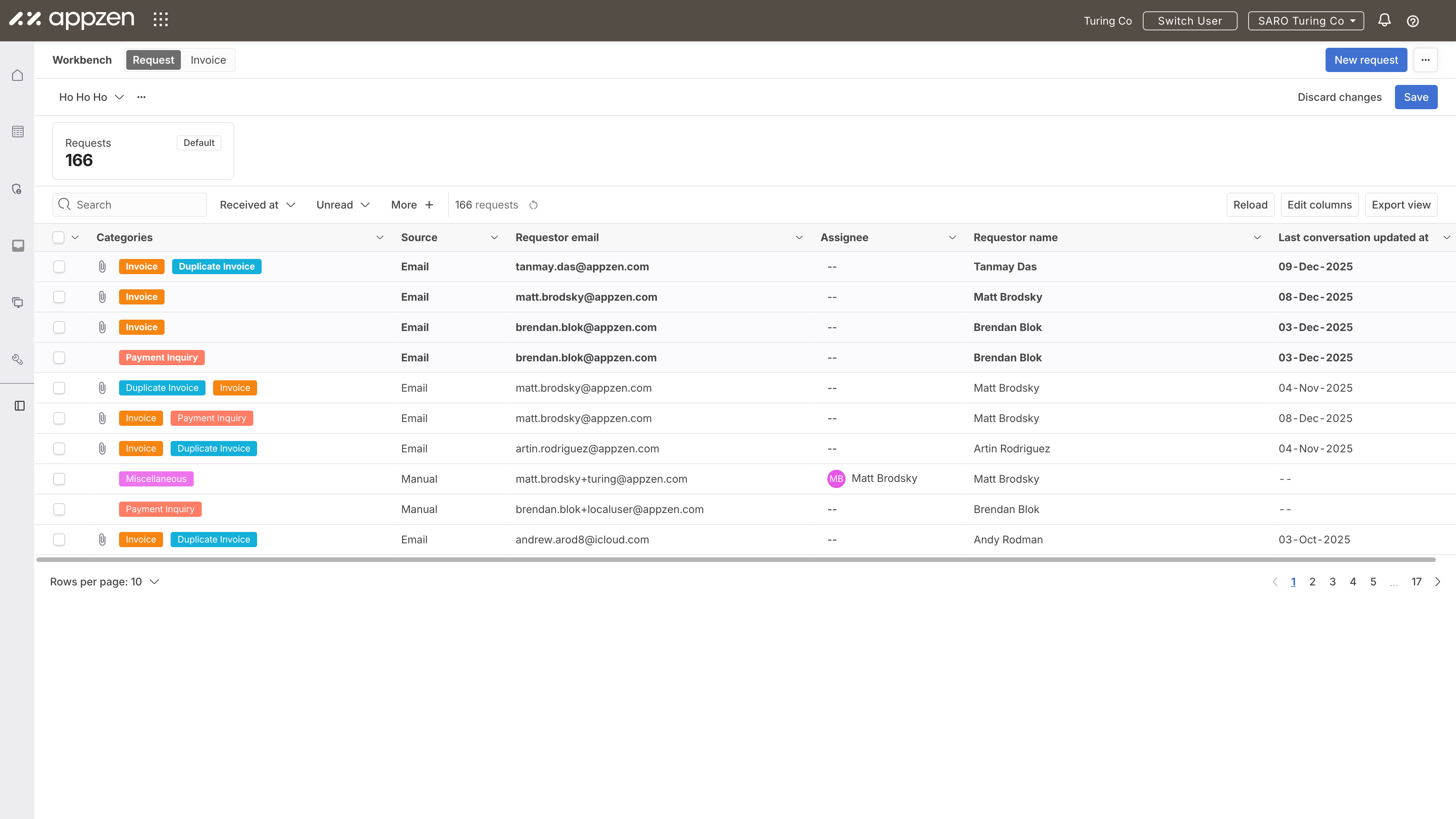Click attachment paperclip on Tanmay Das row
Viewport: 1456px width, 819px height.
click(102, 266)
